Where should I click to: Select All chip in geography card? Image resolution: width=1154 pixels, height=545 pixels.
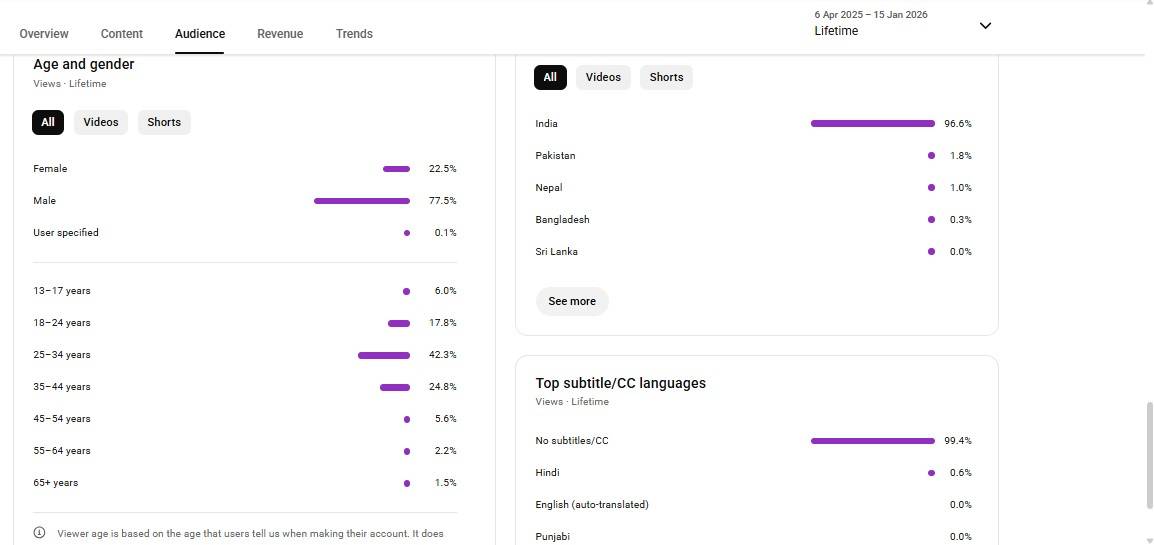click(550, 77)
